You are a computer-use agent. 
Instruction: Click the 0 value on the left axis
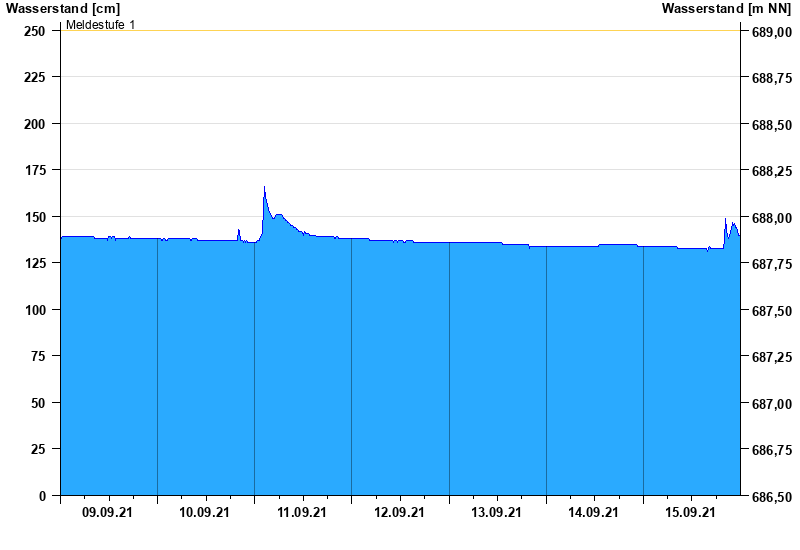pyautogui.click(x=42, y=495)
